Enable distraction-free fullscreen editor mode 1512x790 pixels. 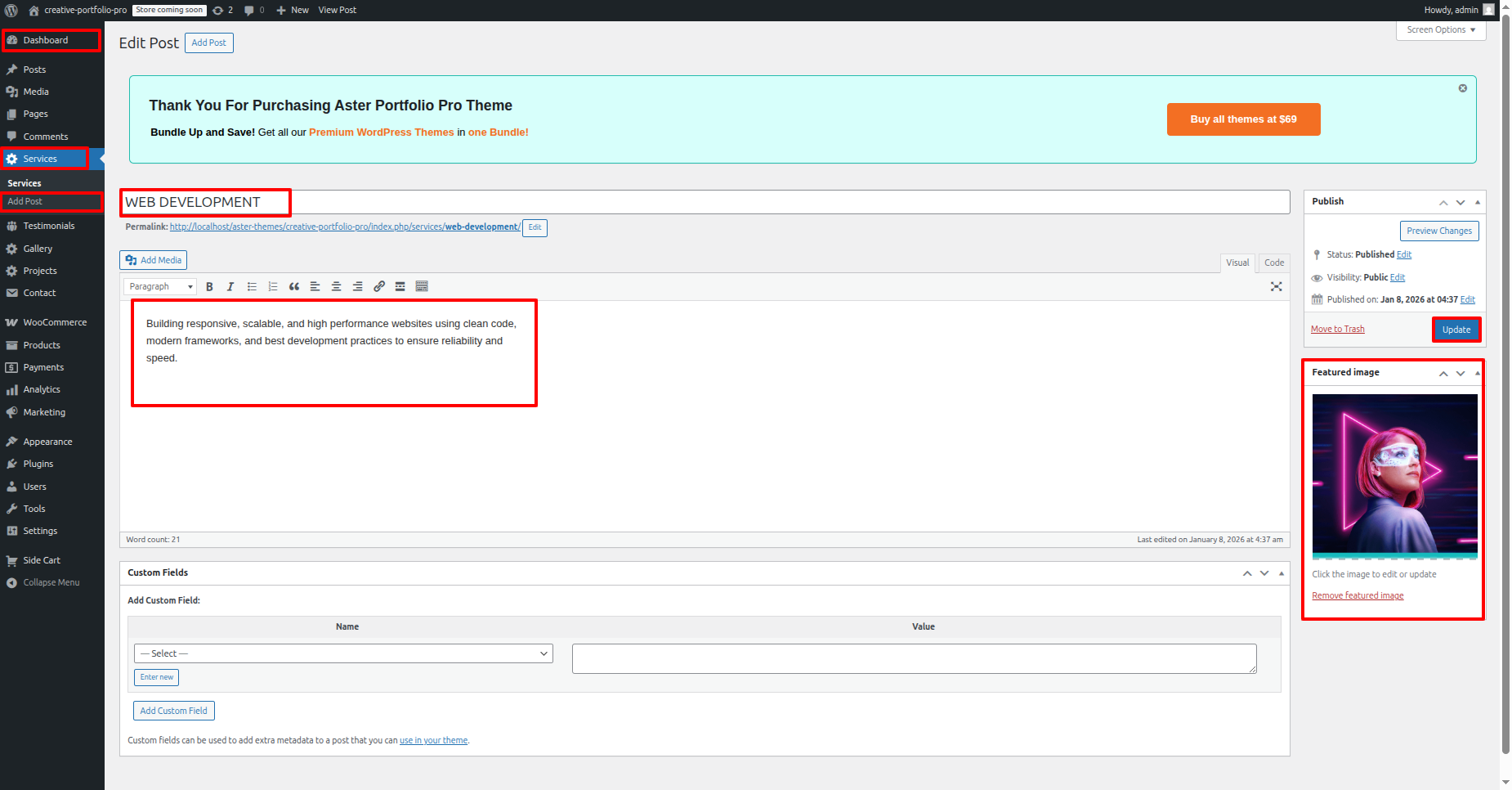pos(1276,287)
